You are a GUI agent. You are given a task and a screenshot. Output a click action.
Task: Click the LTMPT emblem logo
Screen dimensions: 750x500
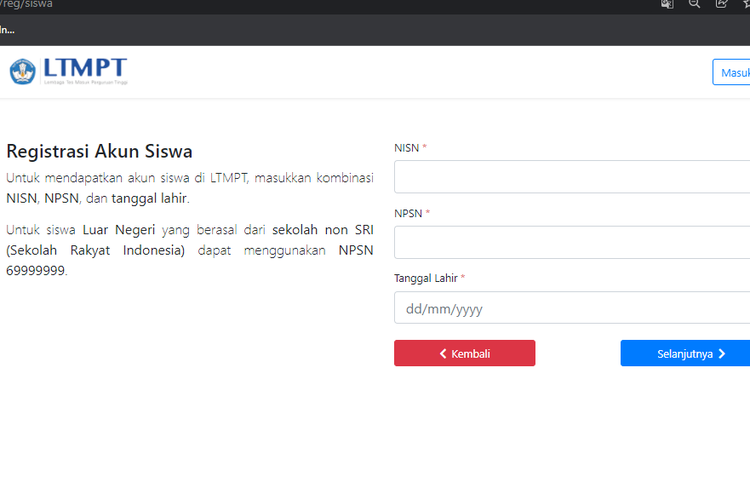coord(22,71)
